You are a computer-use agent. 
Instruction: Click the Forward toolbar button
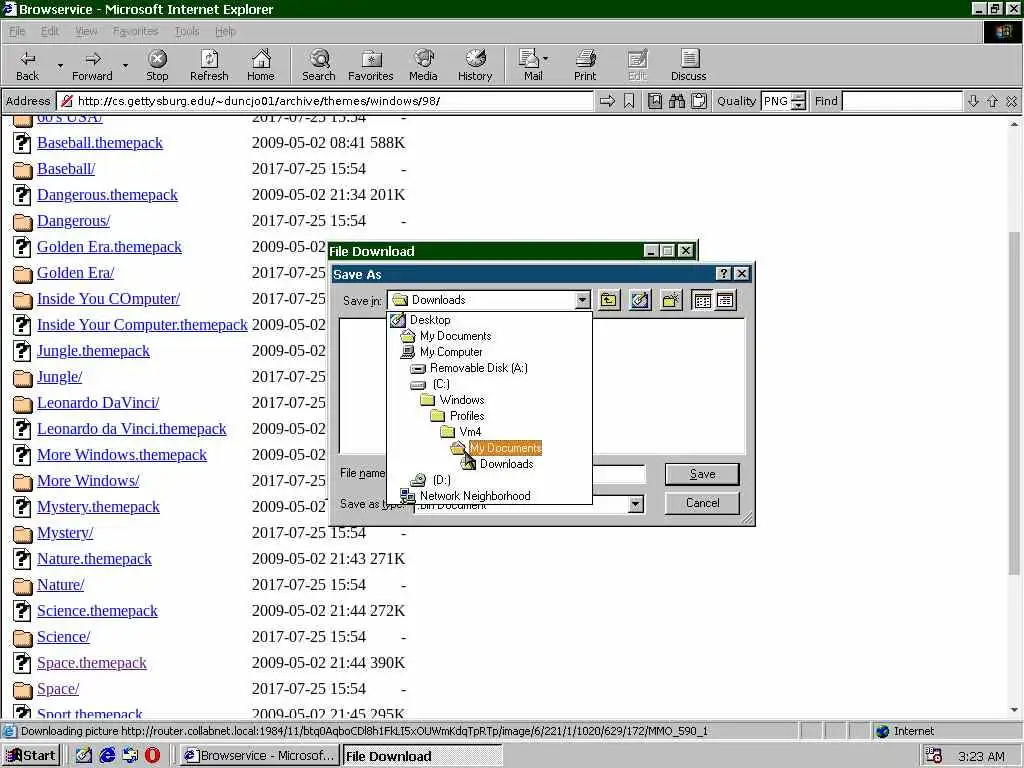92,65
